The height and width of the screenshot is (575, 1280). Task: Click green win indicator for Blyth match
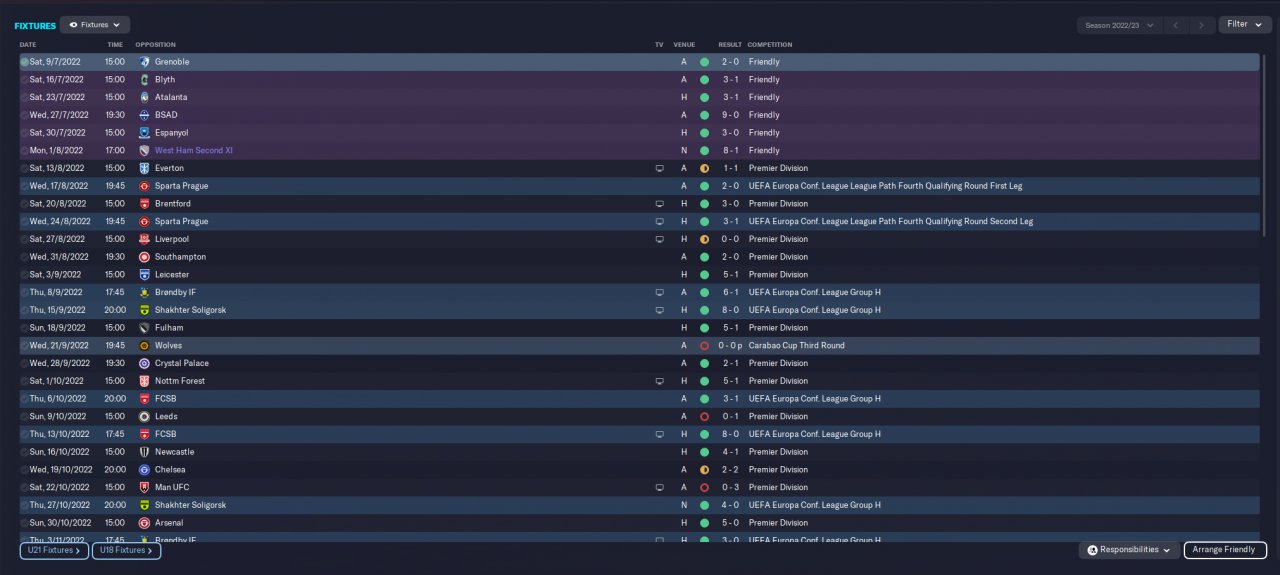704,80
